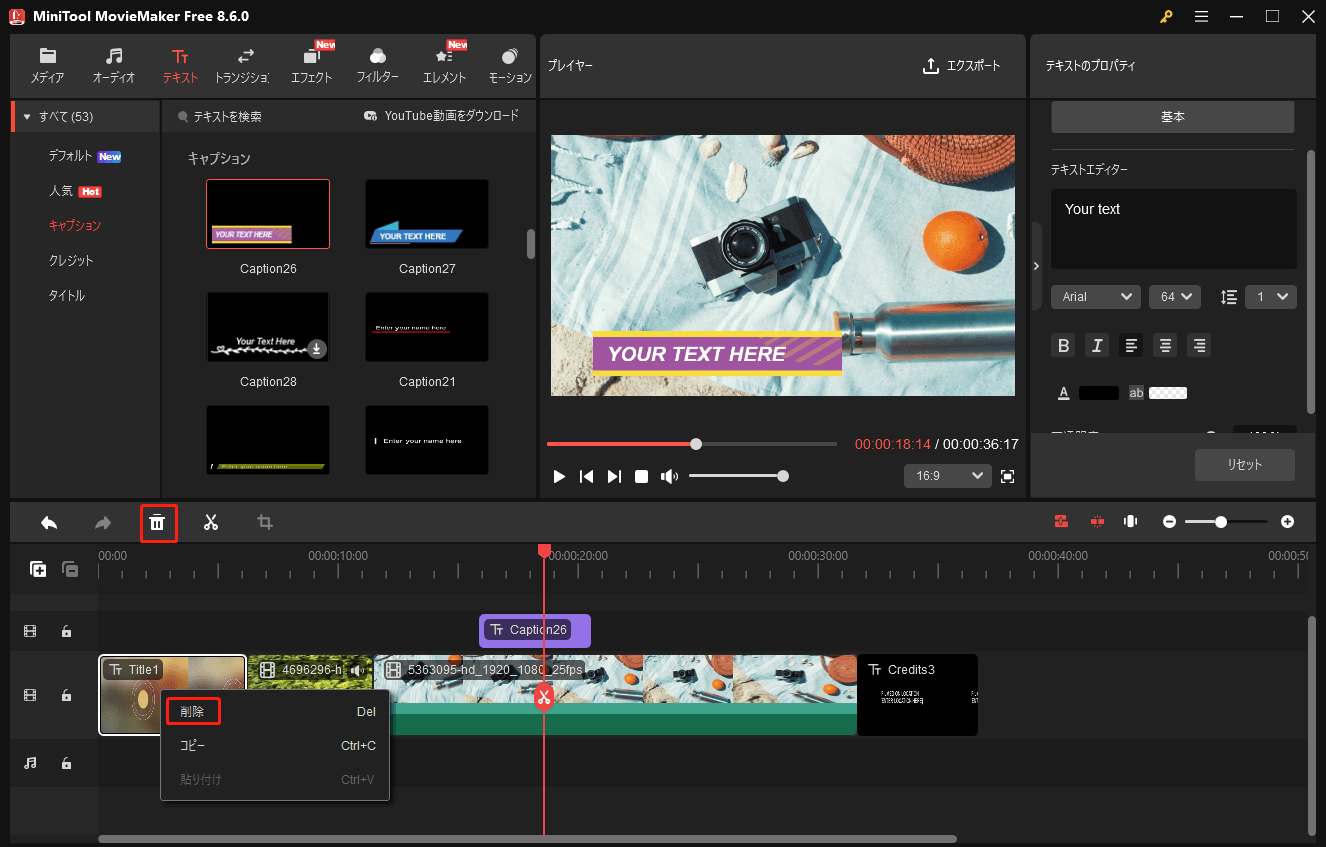This screenshot has height=847, width=1326.
Task: Open the モーション (Motion) panel
Action: click(x=509, y=66)
